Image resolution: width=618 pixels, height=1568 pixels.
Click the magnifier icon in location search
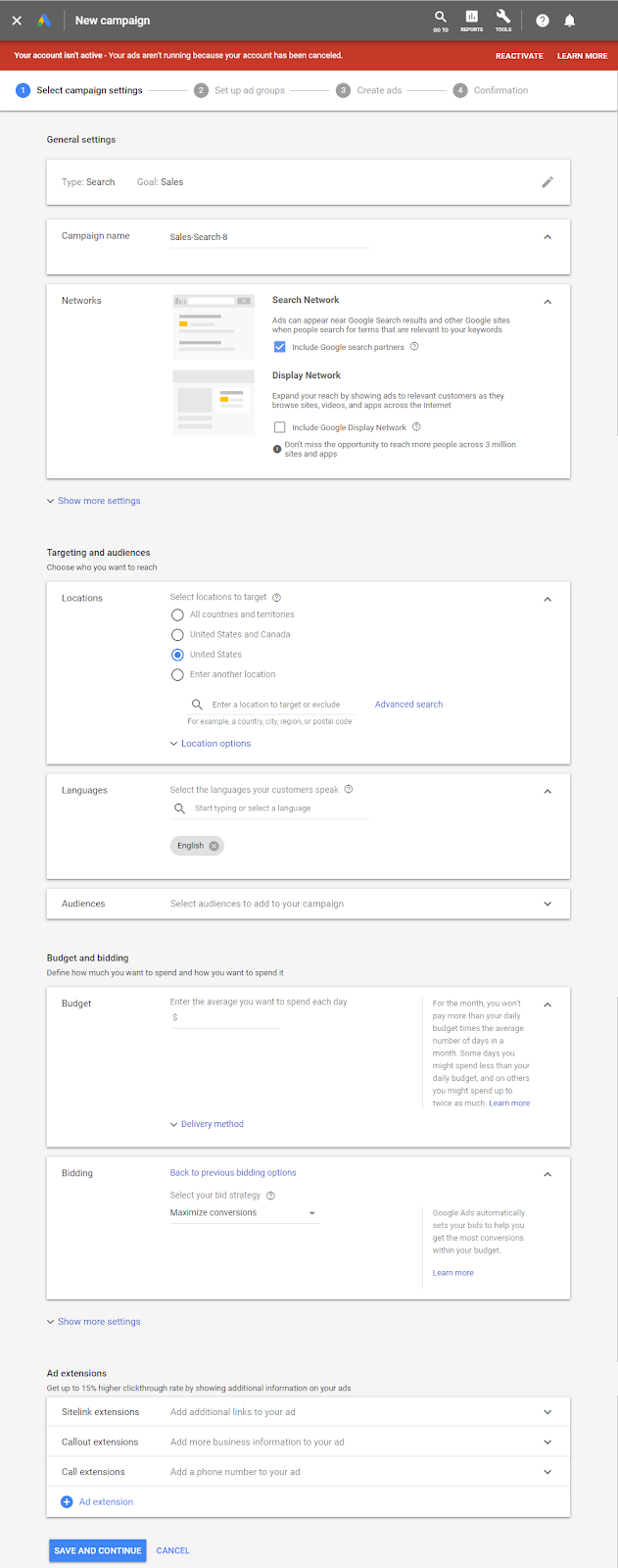pyautogui.click(x=197, y=705)
